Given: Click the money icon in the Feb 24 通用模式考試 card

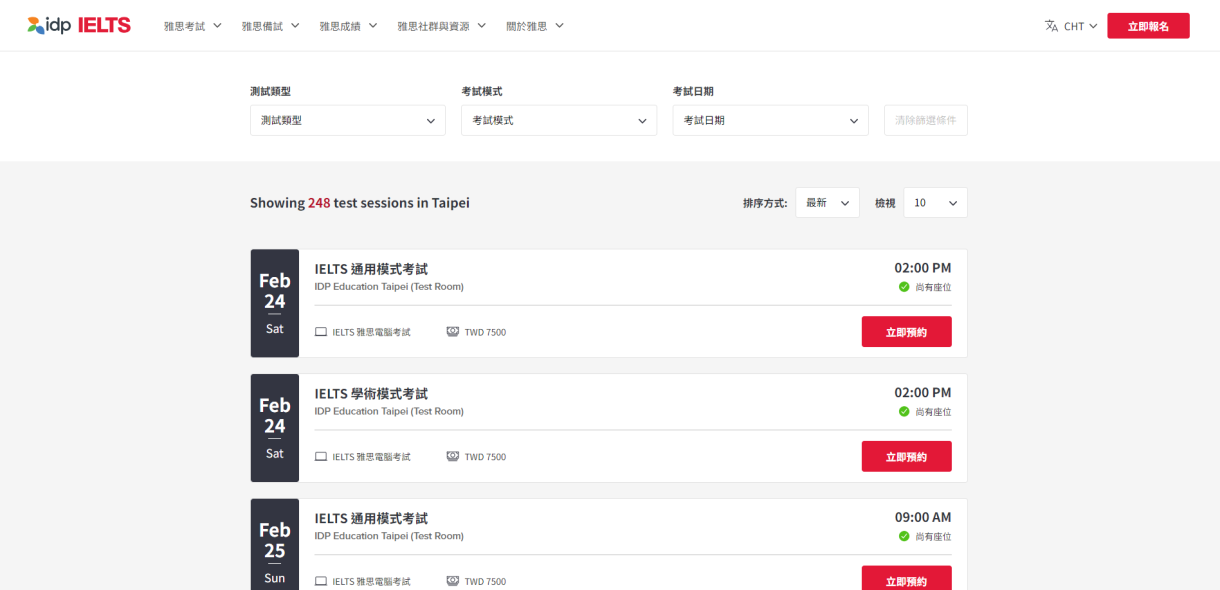Looking at the screenshot, I should 453,332.
